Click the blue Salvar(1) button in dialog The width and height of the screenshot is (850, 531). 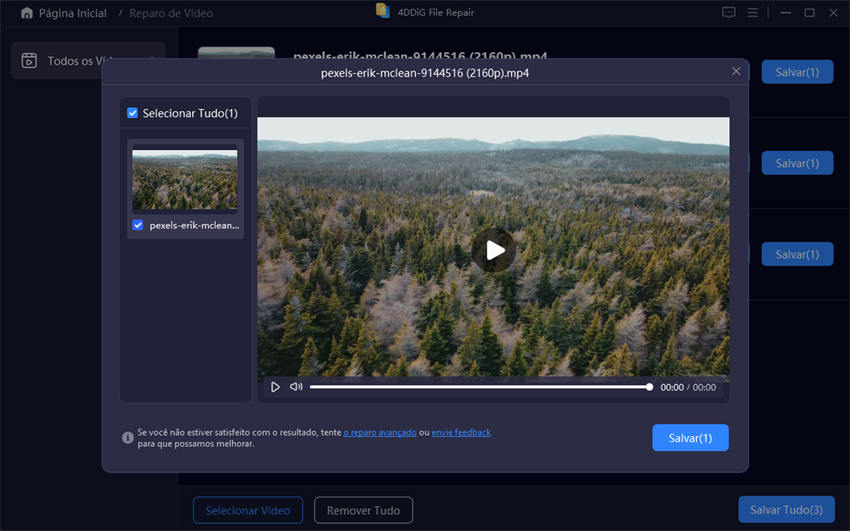point(690,438)
